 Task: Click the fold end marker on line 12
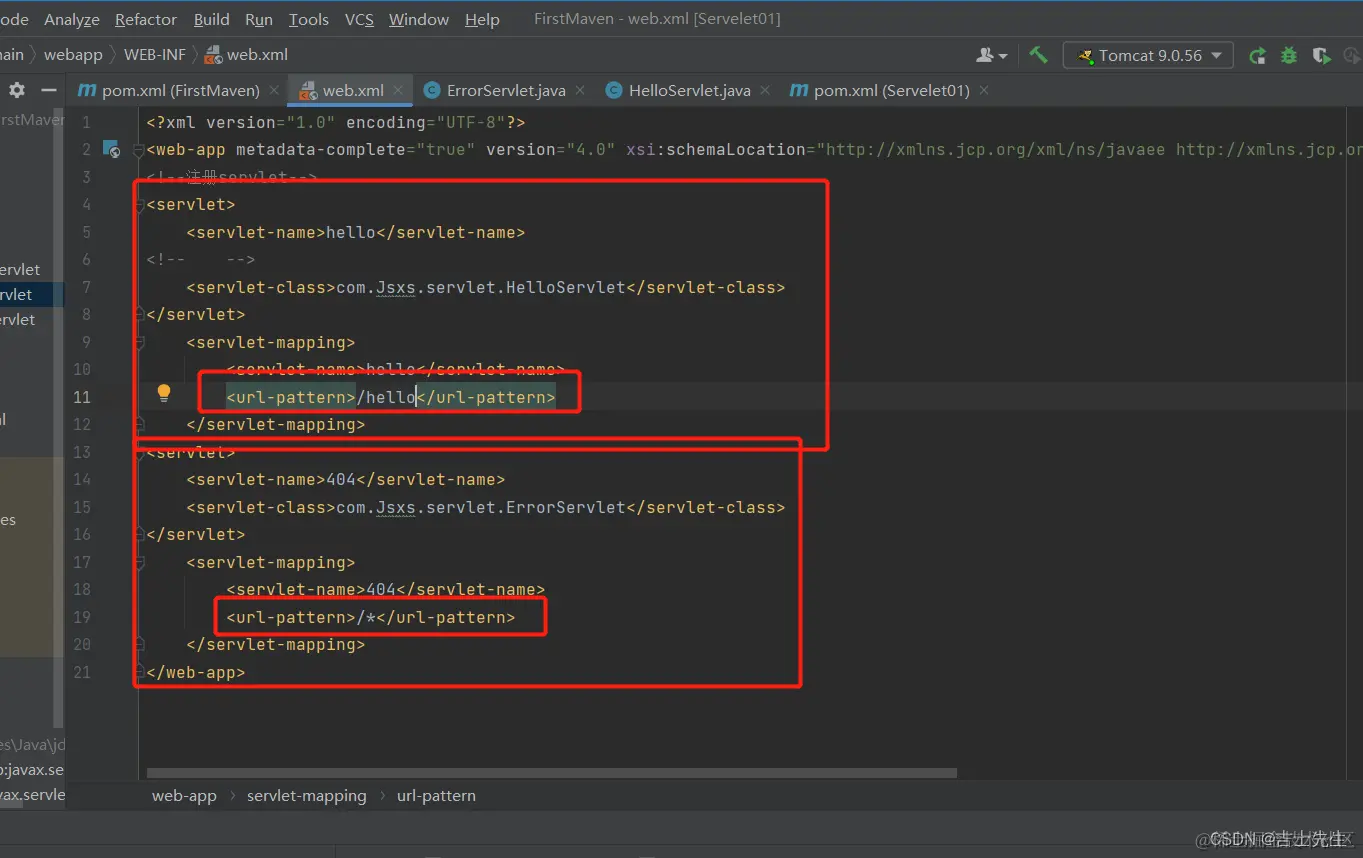[140, 425]
